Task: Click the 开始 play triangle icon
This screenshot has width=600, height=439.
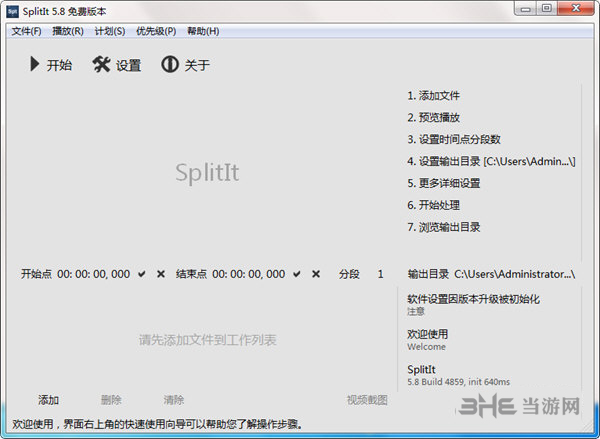Action: pyautogui.click(x=34, y=64)
